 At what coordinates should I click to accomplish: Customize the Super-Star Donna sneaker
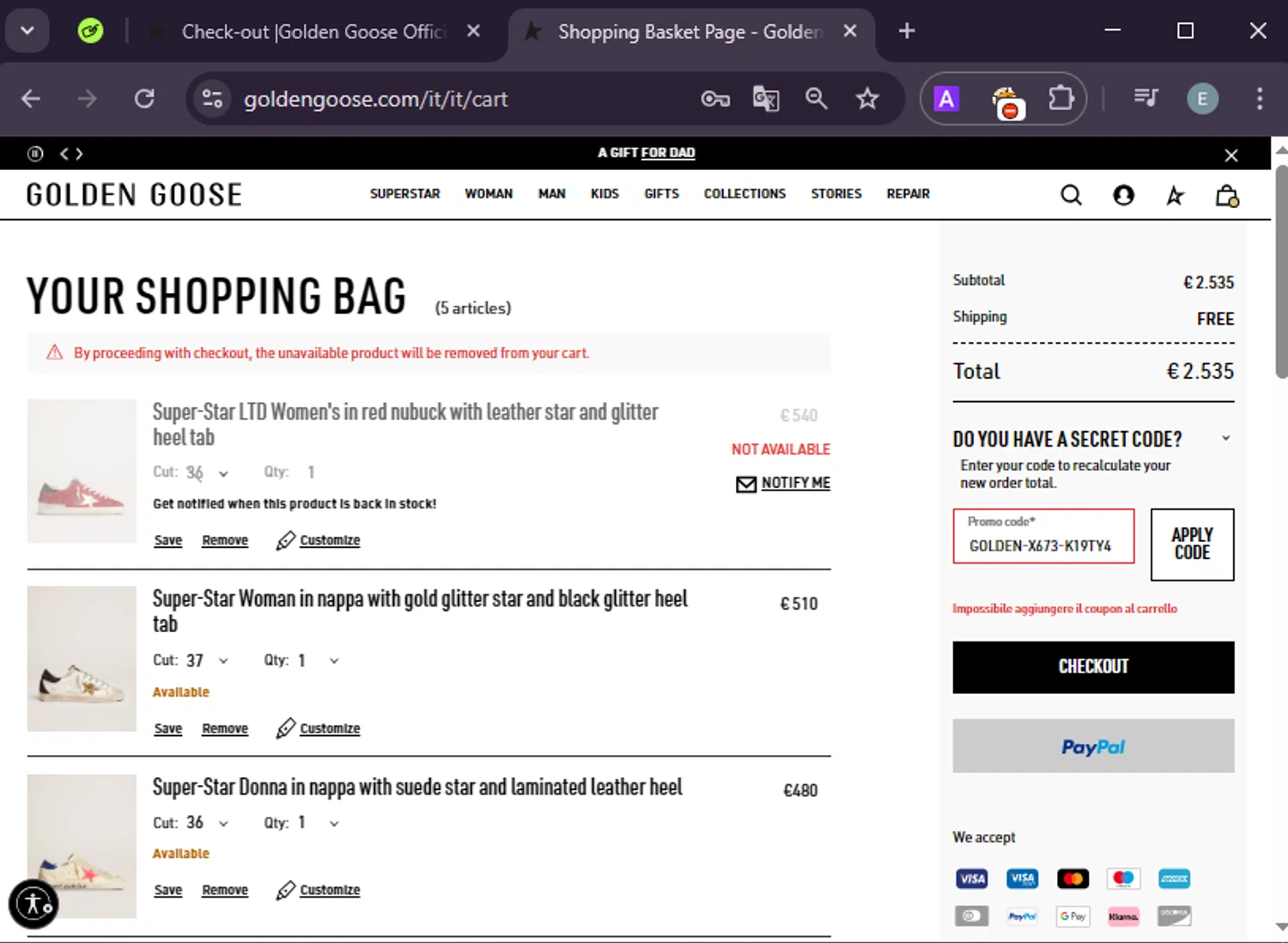[319, 890]
